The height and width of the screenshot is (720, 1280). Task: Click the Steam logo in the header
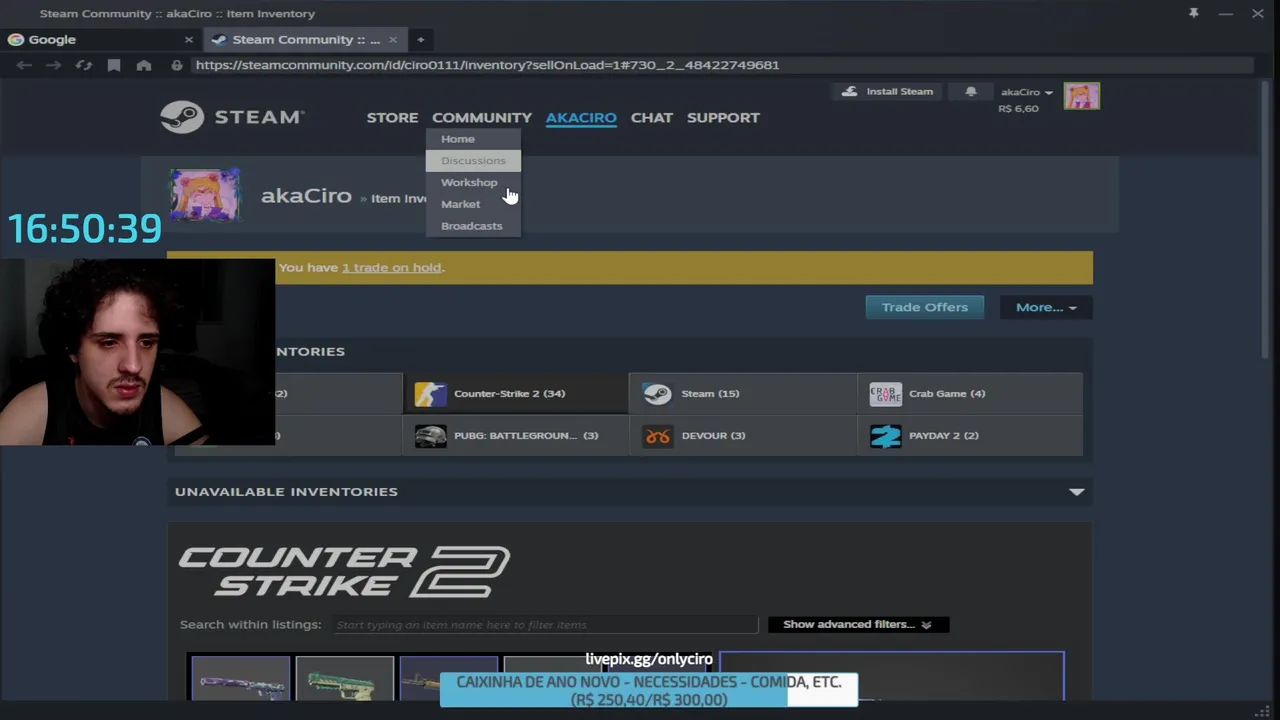[x=232, y=117]
